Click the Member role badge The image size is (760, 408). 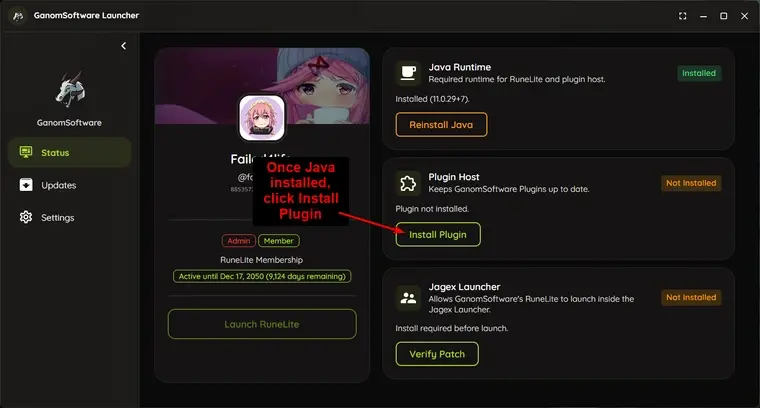(x=279, y=241)
